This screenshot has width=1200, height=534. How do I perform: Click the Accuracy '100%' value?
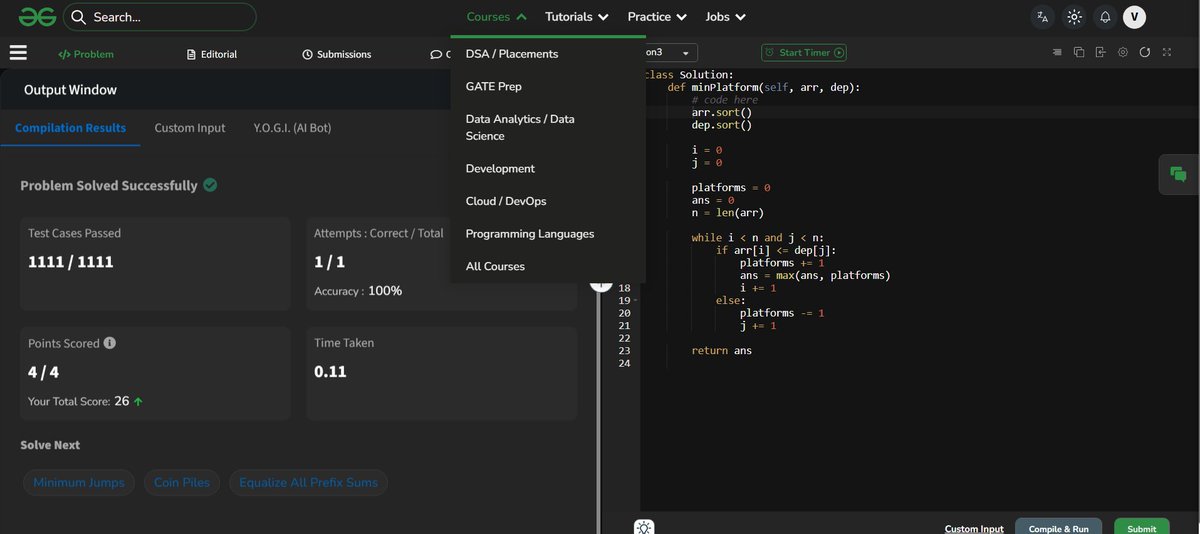(385, 291)
